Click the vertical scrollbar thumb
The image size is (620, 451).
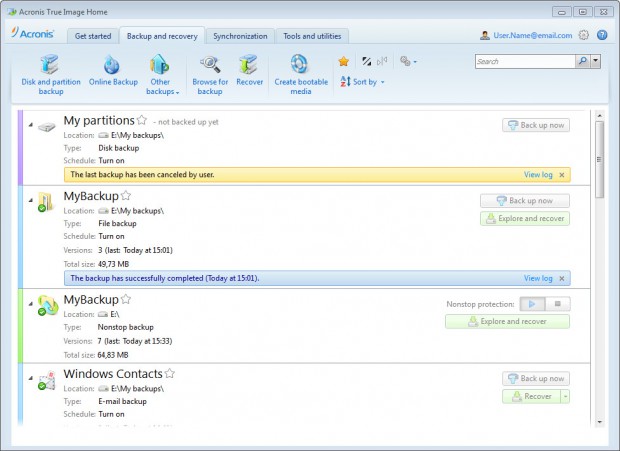point(599,159)
